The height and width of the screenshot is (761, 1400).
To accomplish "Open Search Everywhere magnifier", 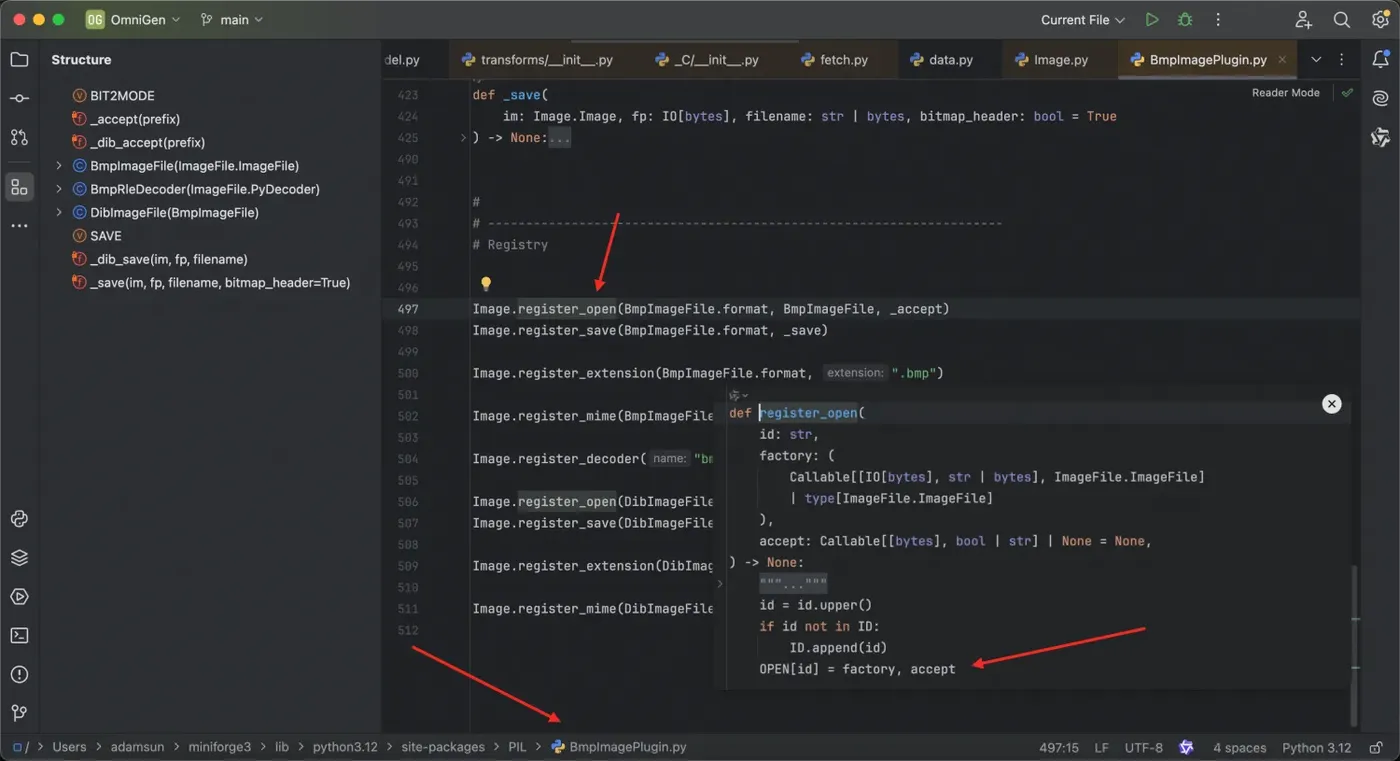I will (1342, 20).
